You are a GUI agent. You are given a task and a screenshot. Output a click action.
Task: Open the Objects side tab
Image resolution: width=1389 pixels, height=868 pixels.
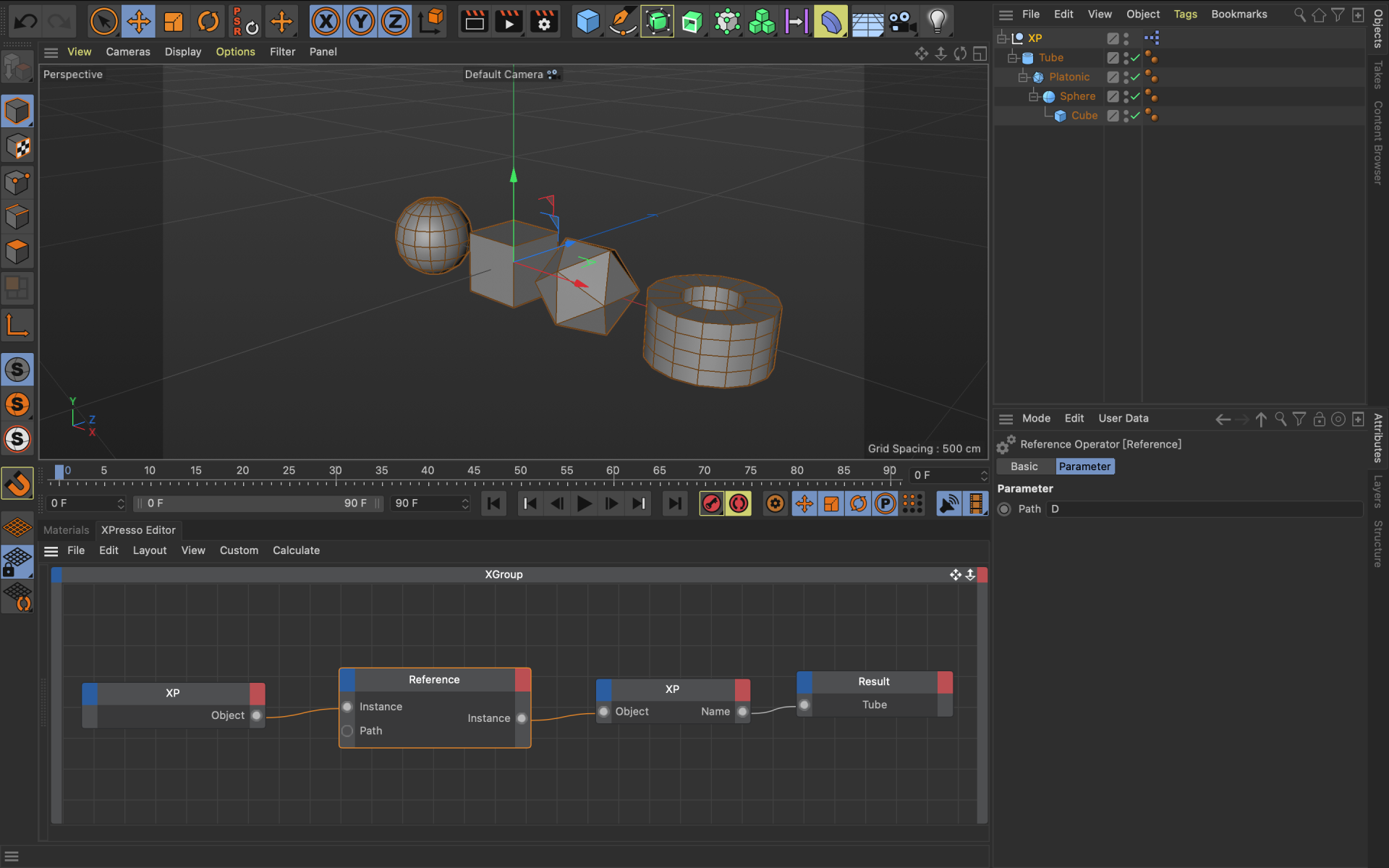tap(1378, 29)
